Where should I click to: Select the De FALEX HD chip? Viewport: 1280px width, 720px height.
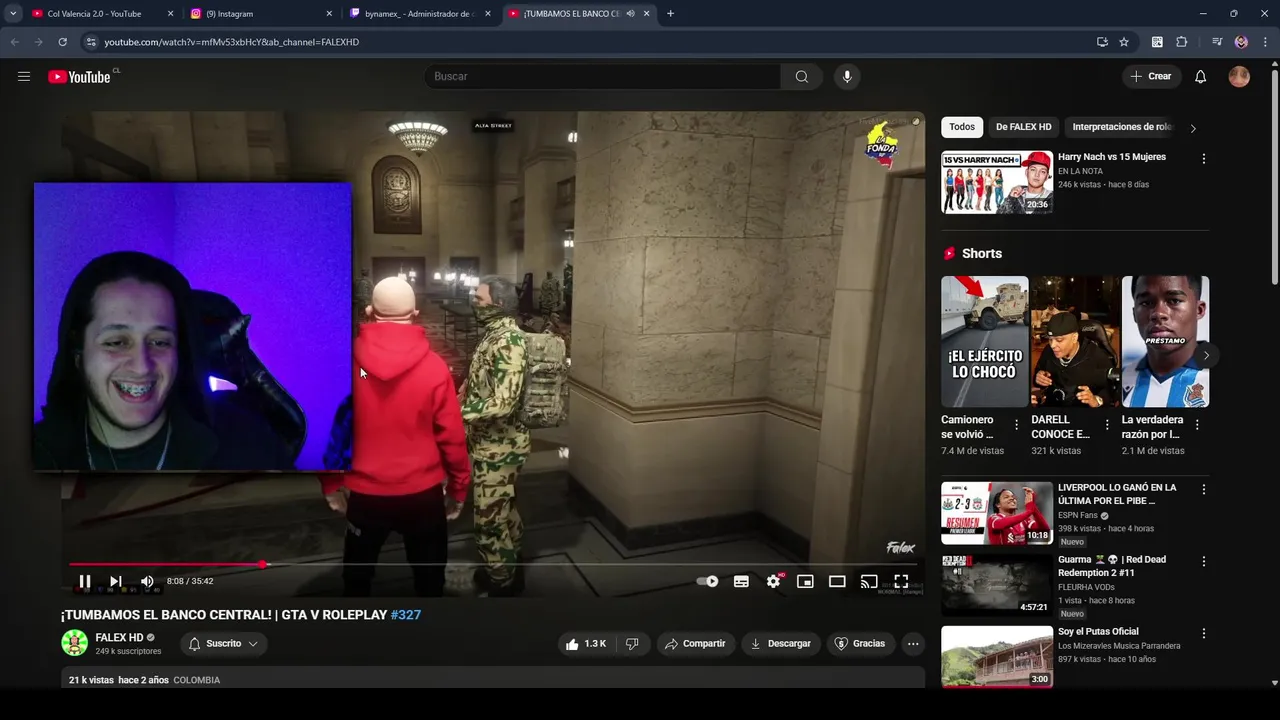1023,127
